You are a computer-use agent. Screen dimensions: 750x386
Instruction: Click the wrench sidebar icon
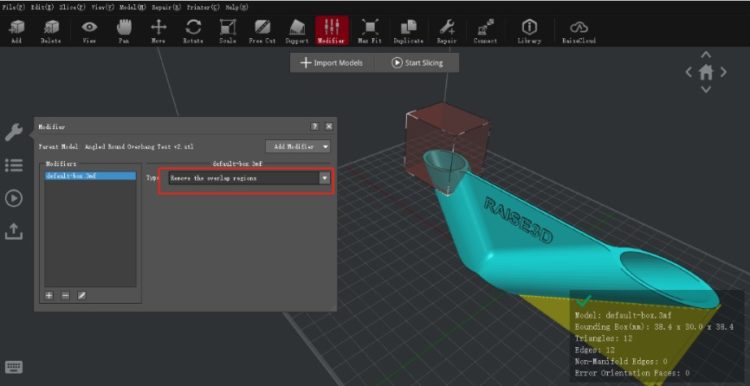point(14,132)
